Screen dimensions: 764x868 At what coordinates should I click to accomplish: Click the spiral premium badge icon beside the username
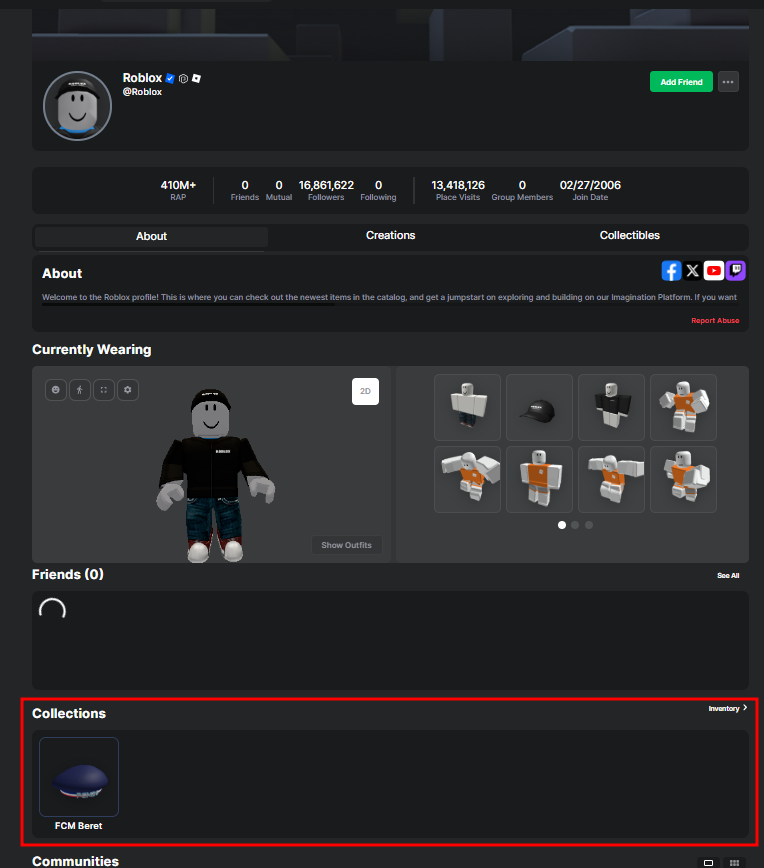tap(183, 79)
